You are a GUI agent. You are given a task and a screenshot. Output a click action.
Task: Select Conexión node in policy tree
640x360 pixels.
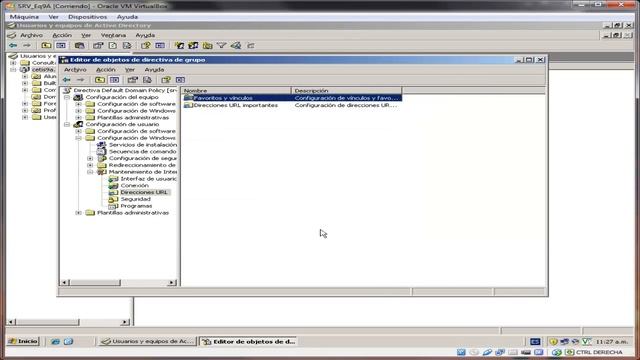(134, 186)
